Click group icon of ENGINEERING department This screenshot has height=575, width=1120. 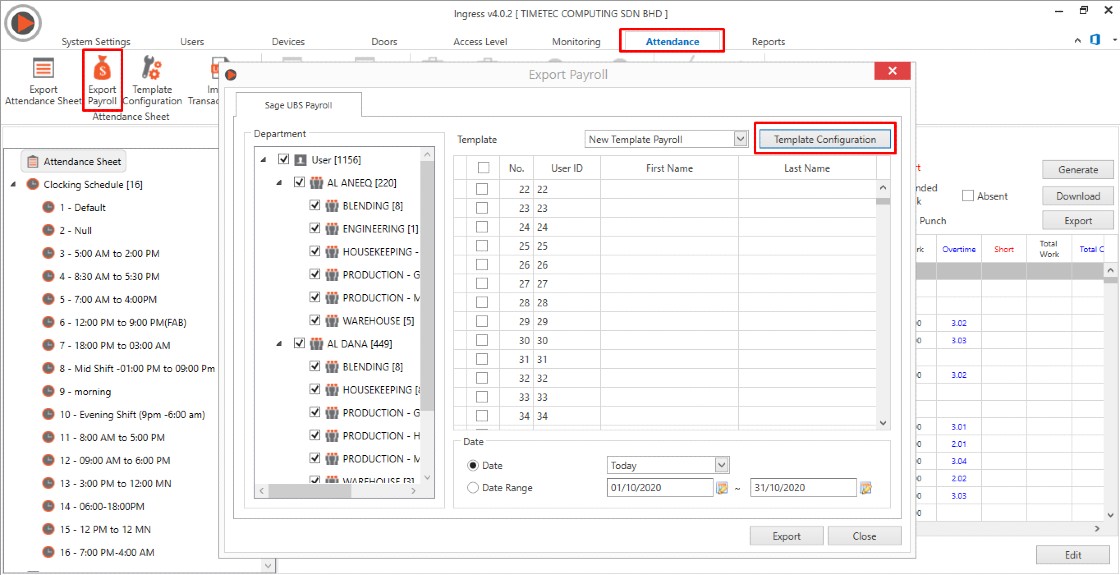(x=331, y=229)
